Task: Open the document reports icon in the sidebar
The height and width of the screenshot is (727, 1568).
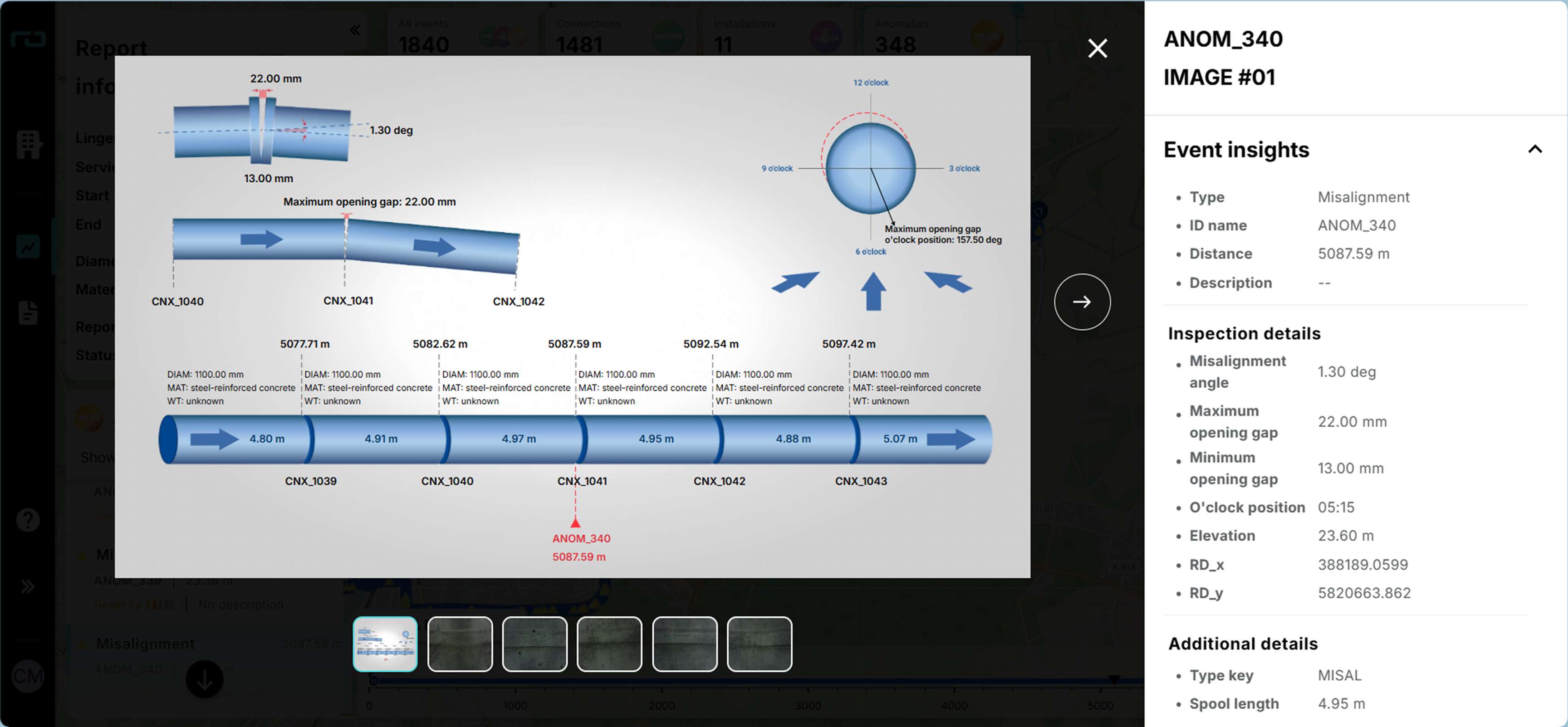Action: pyautogui.click(x=28, y=312)
